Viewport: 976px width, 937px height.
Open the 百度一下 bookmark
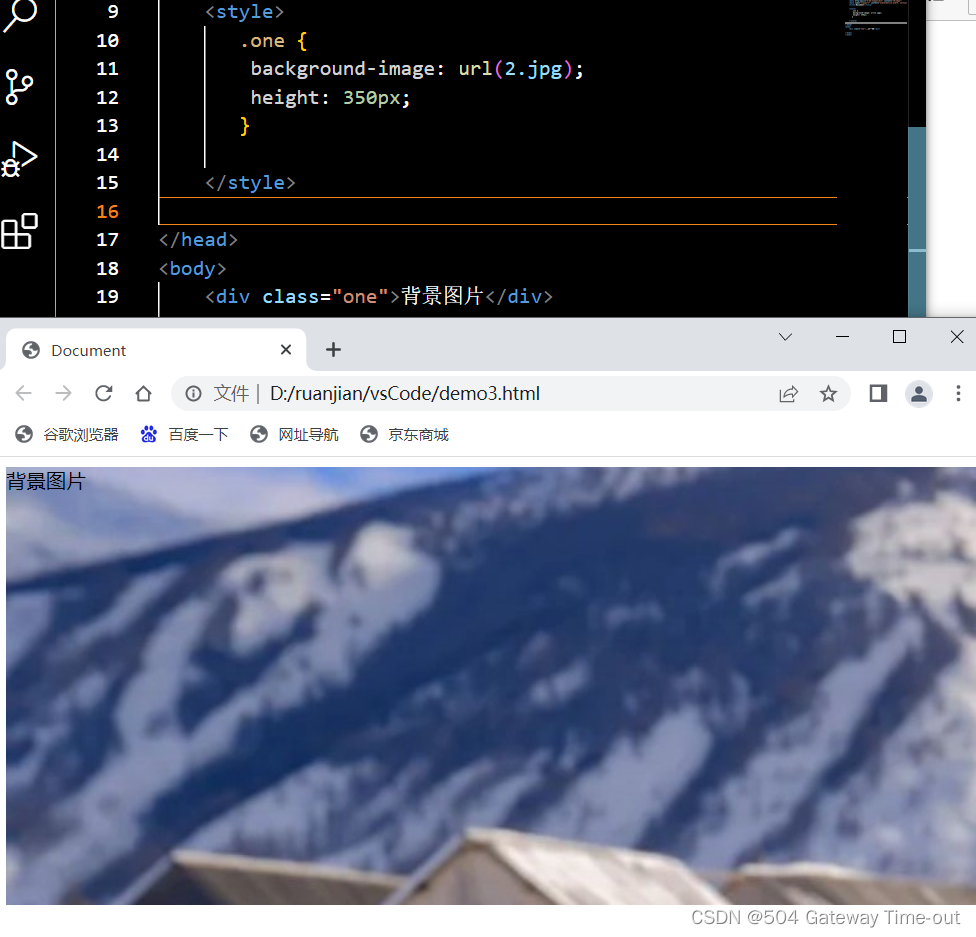[184, 435]
